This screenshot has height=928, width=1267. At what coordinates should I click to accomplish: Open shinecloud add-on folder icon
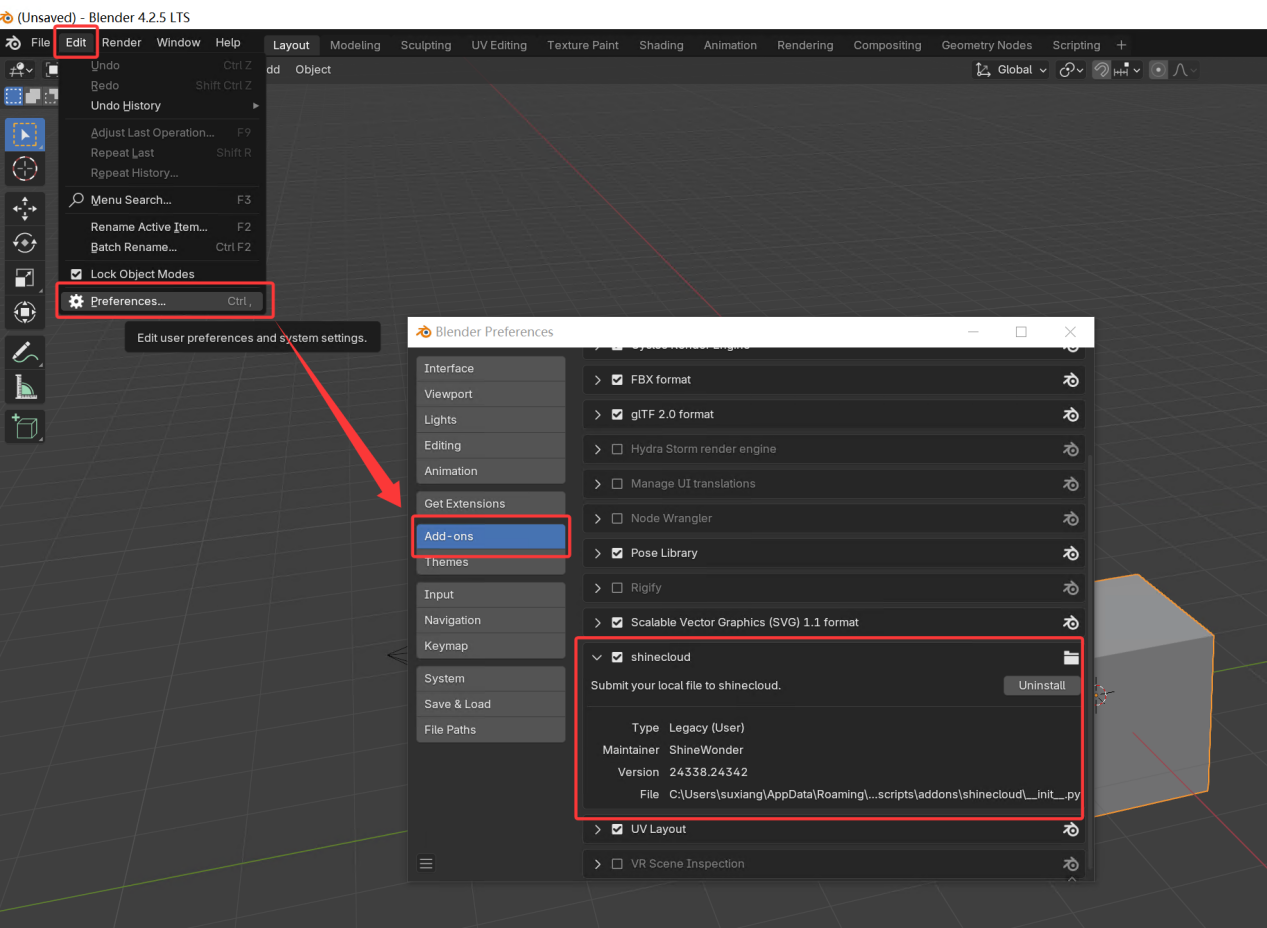1071,657
